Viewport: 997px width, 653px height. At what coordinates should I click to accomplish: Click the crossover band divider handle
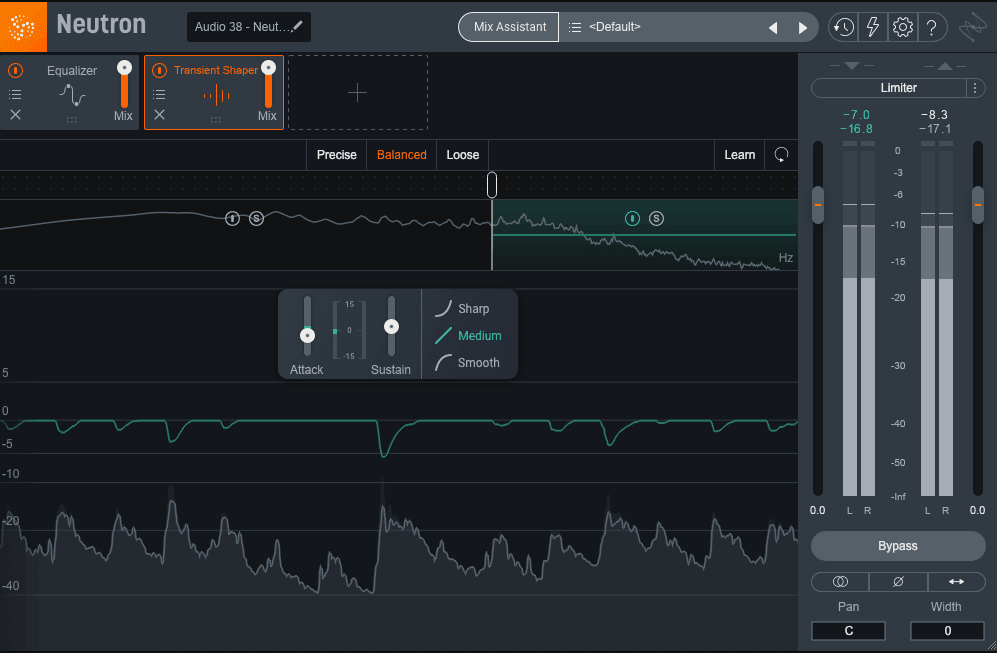[492, 185]
